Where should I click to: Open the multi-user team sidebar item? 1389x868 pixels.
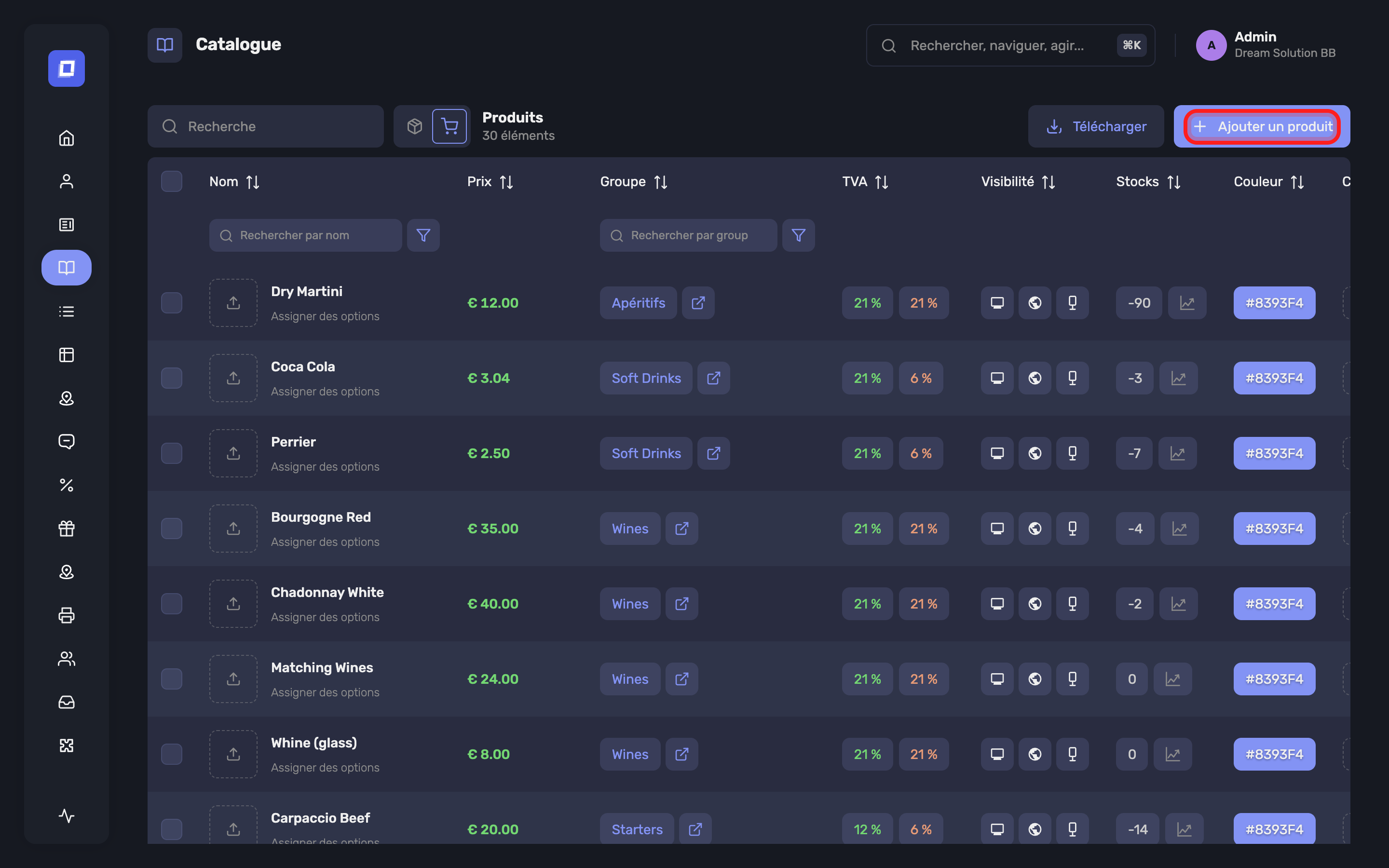coord(67,658)
